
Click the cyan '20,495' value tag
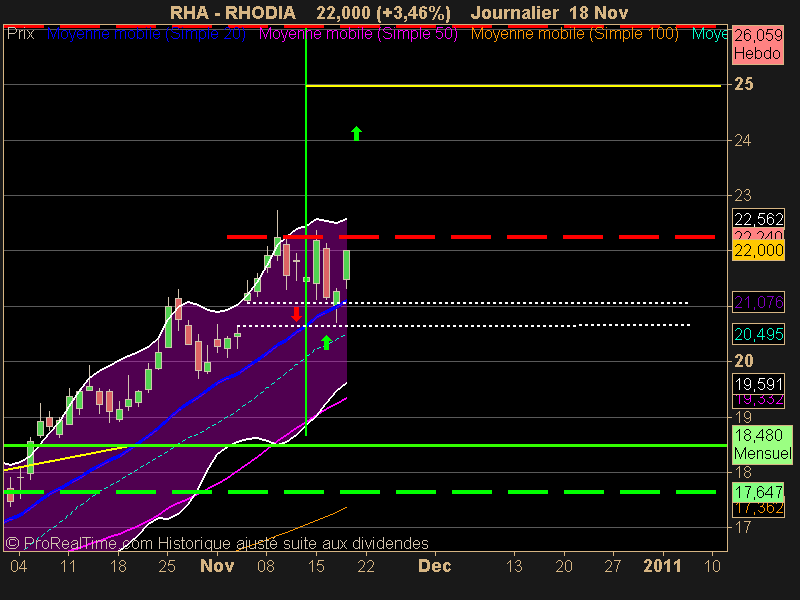pyautogui.click(x=758, y=334)
